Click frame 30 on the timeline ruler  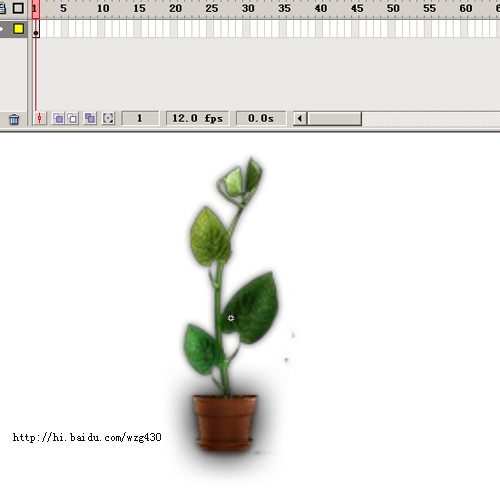pos(248,8)
